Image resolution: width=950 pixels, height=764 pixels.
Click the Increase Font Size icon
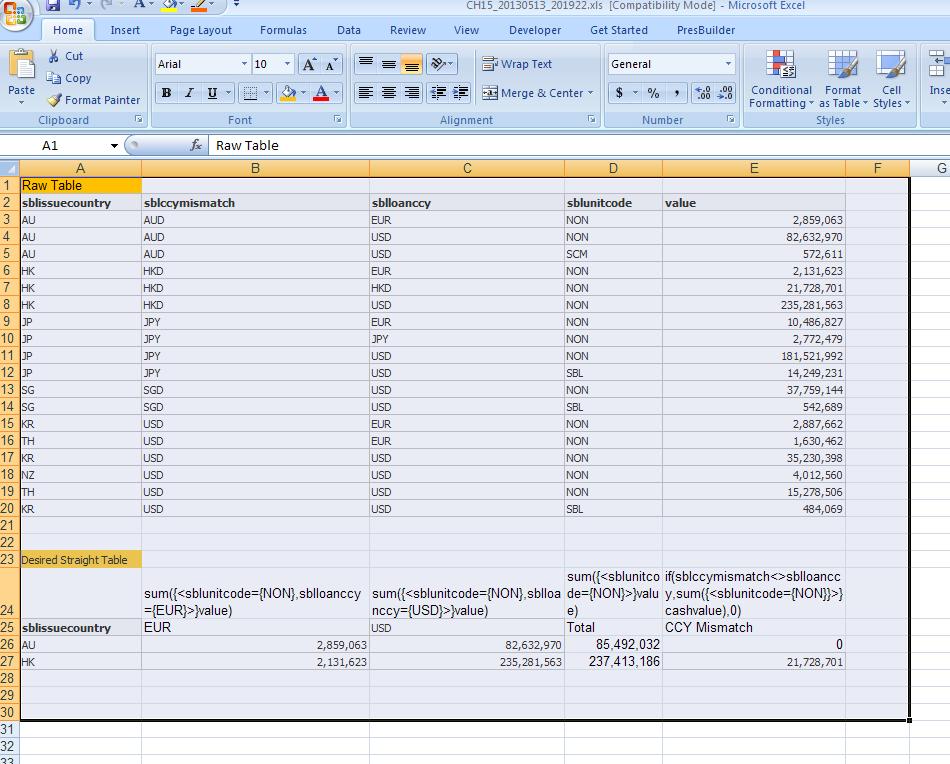[x=309, y=64]
